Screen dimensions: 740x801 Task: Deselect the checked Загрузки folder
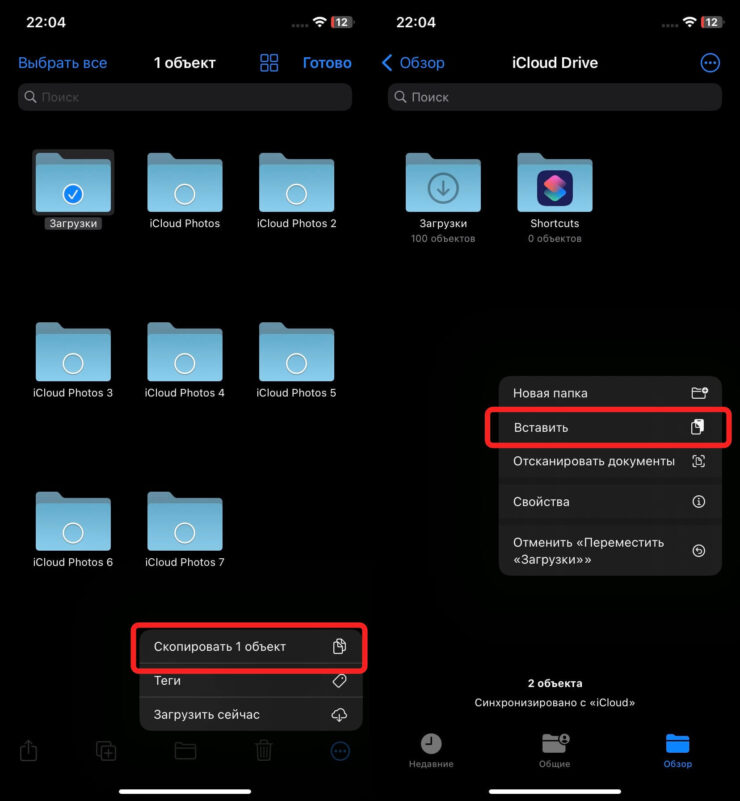tap(73, 193)
